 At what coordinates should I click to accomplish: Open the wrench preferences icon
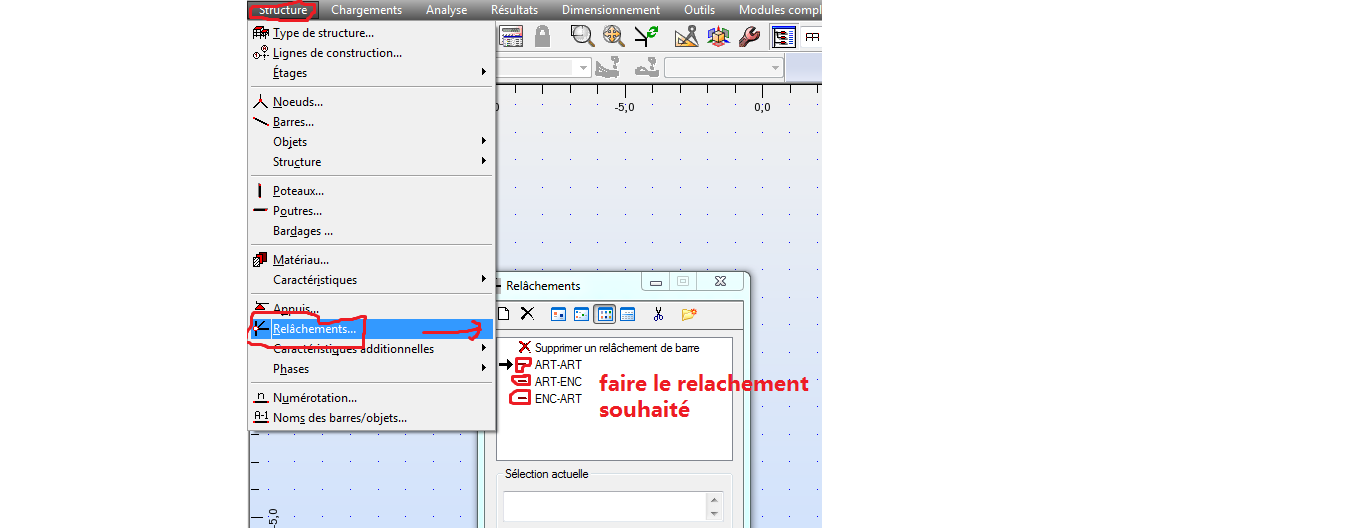point(749,37)
